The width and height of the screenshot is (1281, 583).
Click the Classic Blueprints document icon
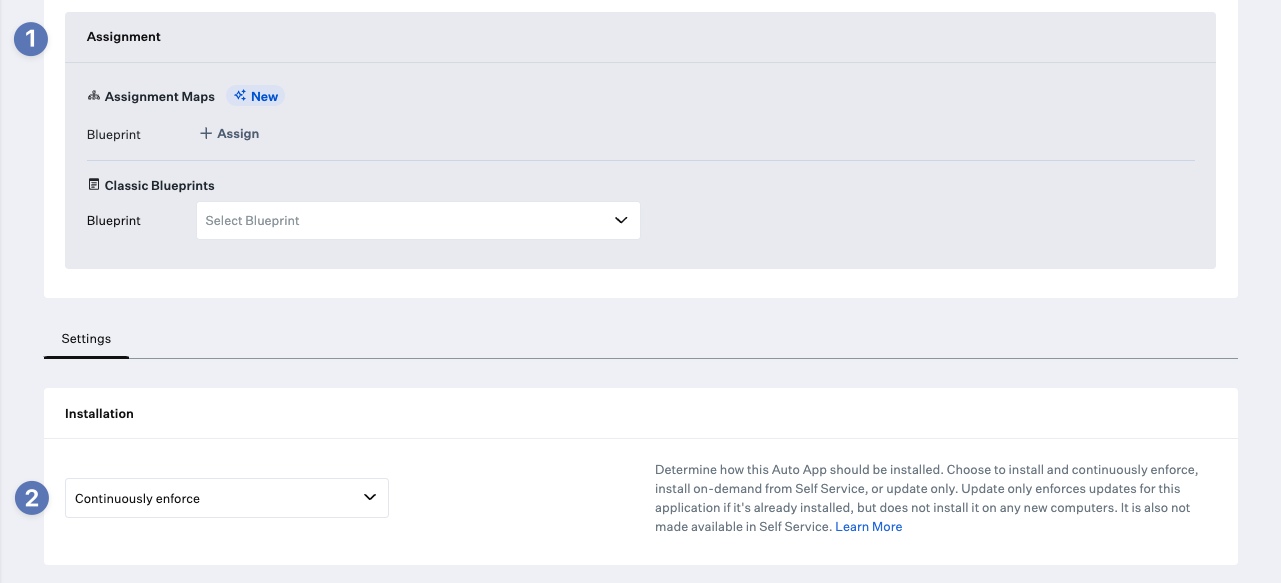(x=94, y=185)
